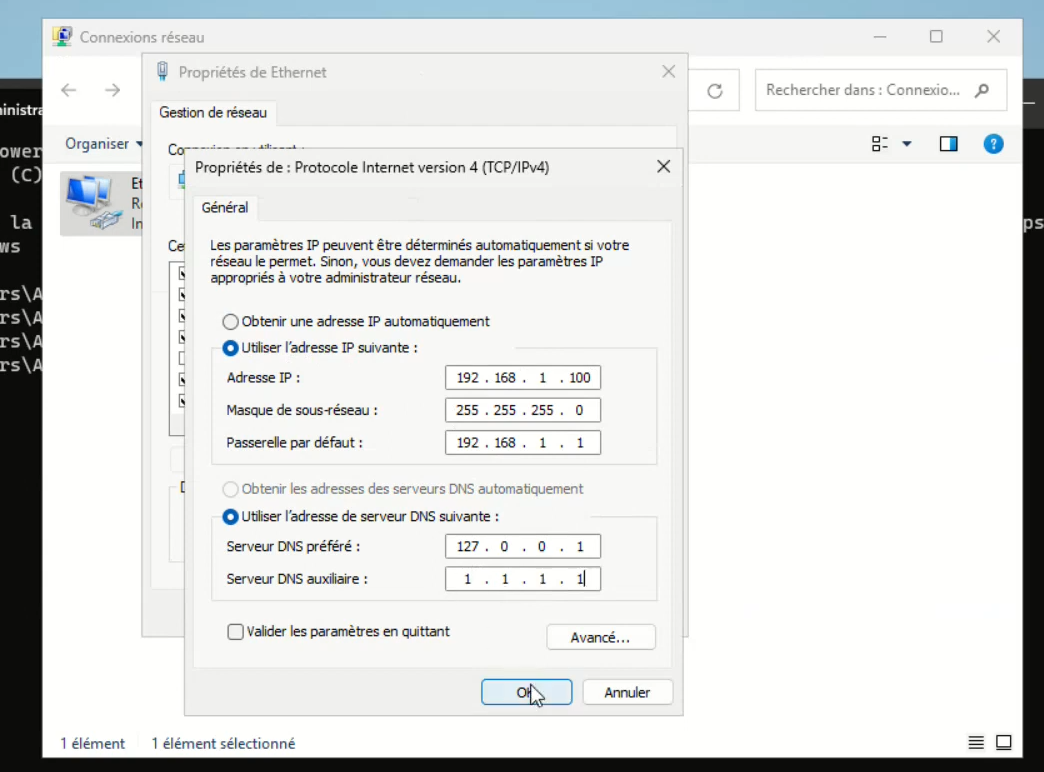Click the search magnifier icon
This screenshot has width=1044, height=772.
pyautogui.click(x=983, y=90)
